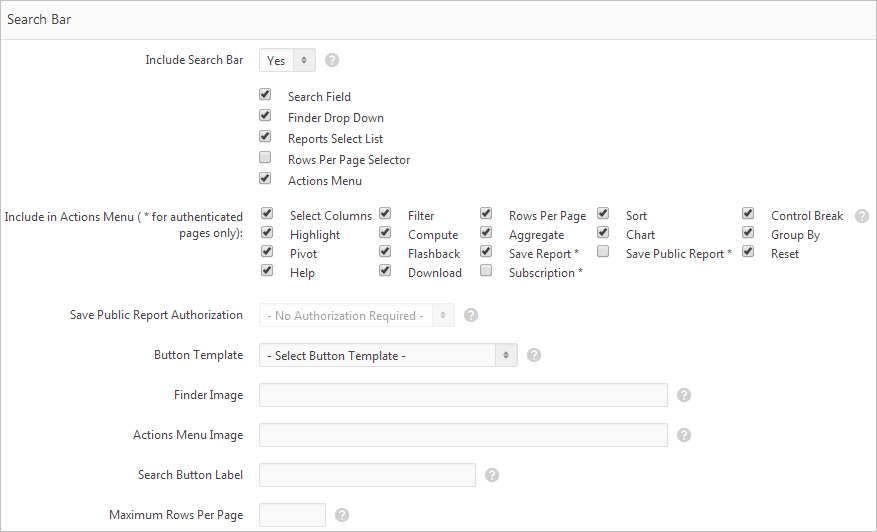Click the Actions Menu Image input
This screenshot has width=877, height=532.
click(x=463, y=435)
